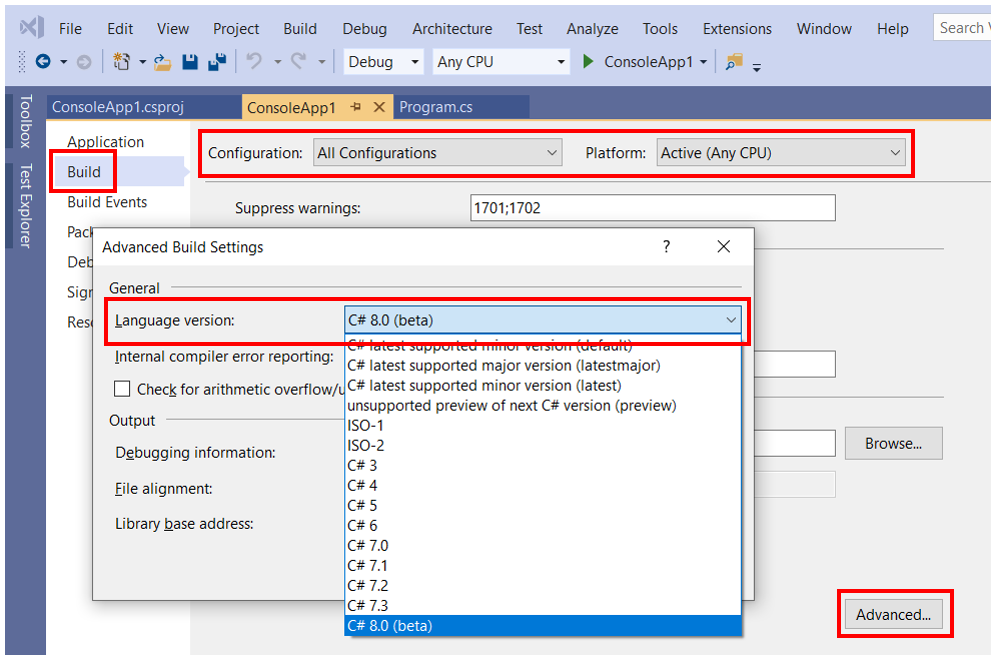Viewport: 995px width, 661px height.
Task: Open the Analyze menu
Action: (x=592, y=29)
